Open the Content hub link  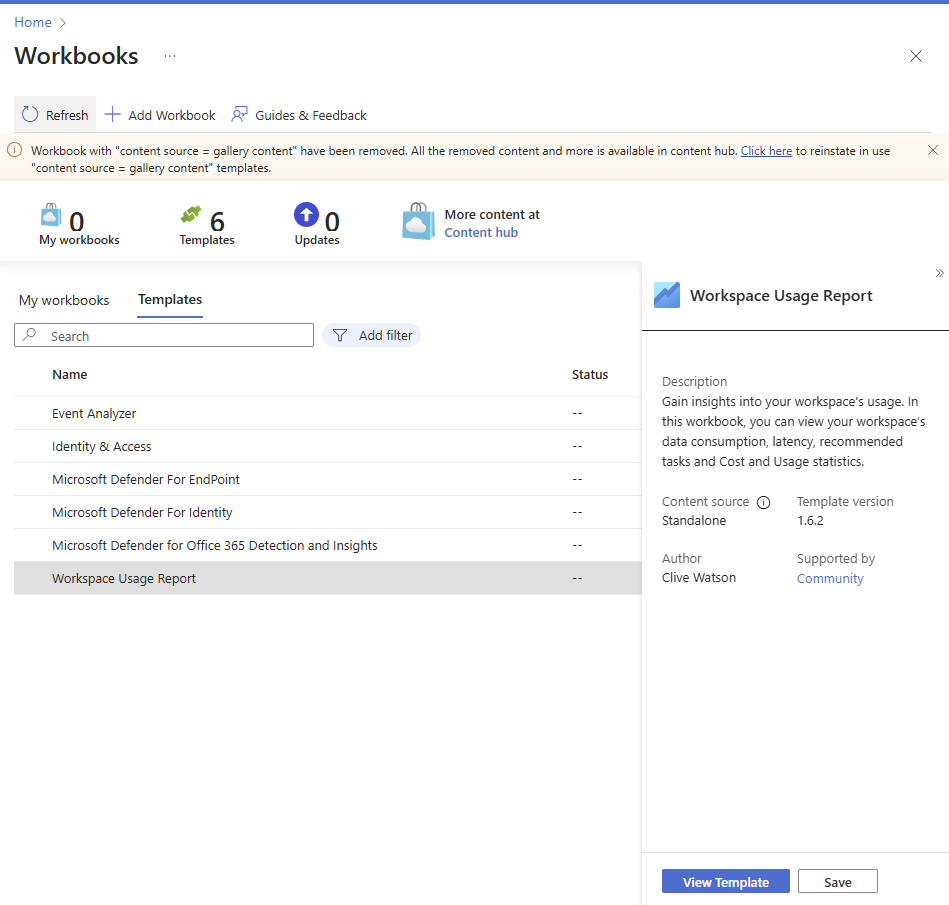pyautogui.click(x=481, y=232)
